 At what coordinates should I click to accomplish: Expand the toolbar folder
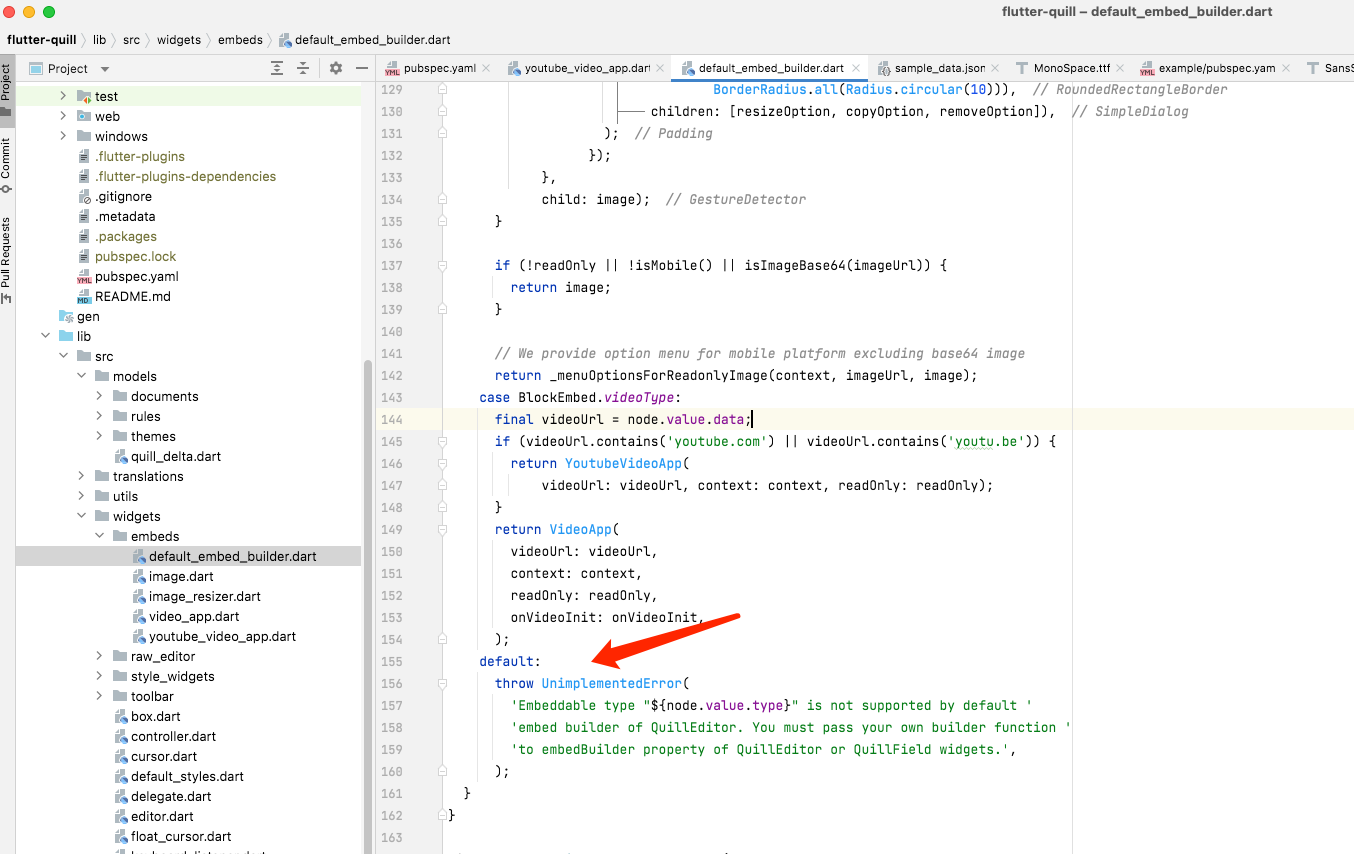click(99, 696)
